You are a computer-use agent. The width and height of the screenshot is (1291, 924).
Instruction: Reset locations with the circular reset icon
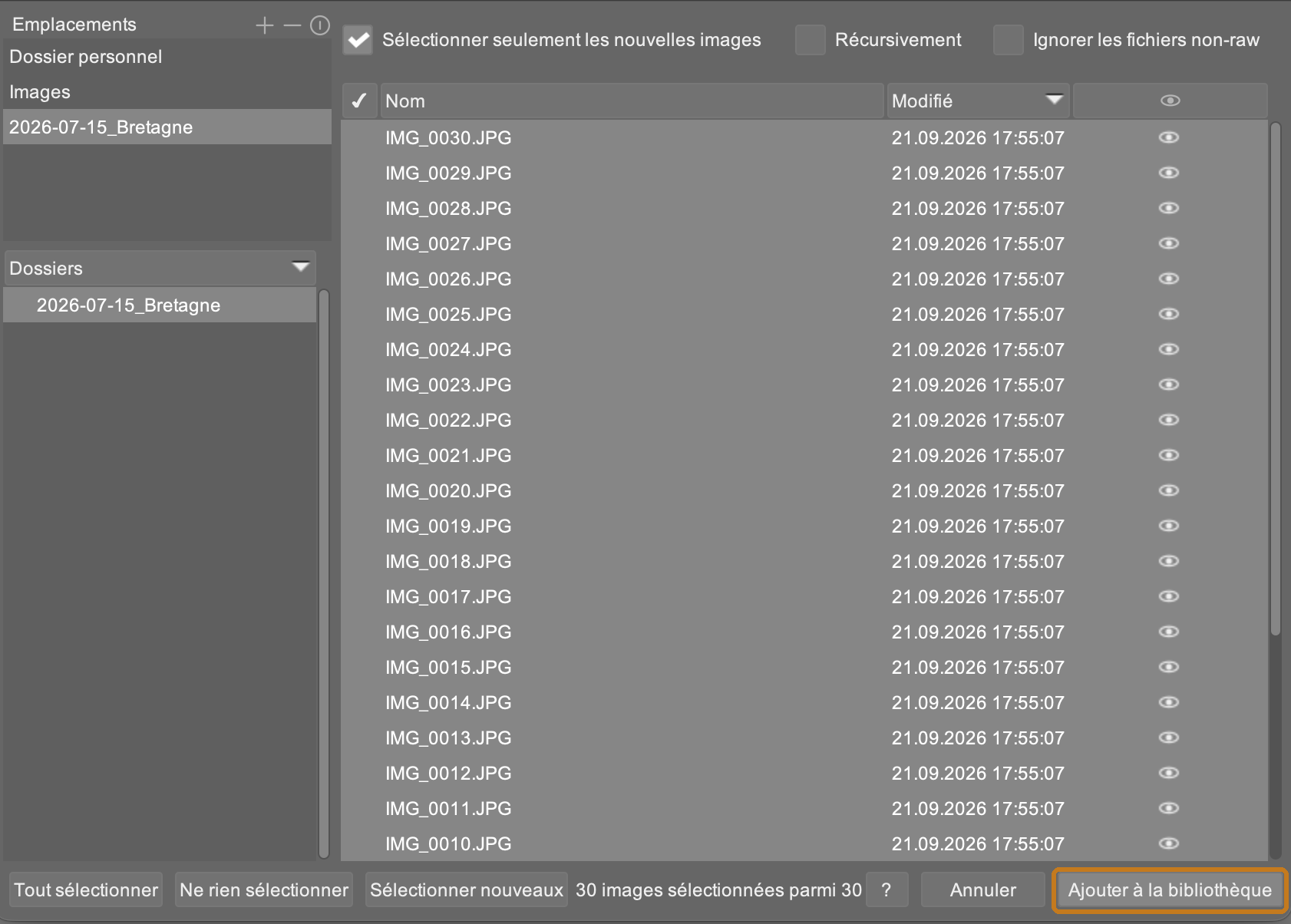[320, 25]
